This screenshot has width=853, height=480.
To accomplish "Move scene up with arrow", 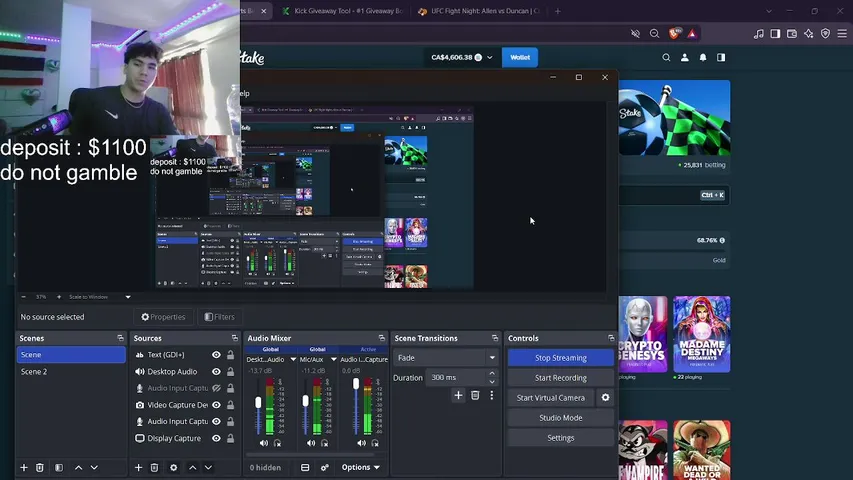I will click(x=78, y=467).
